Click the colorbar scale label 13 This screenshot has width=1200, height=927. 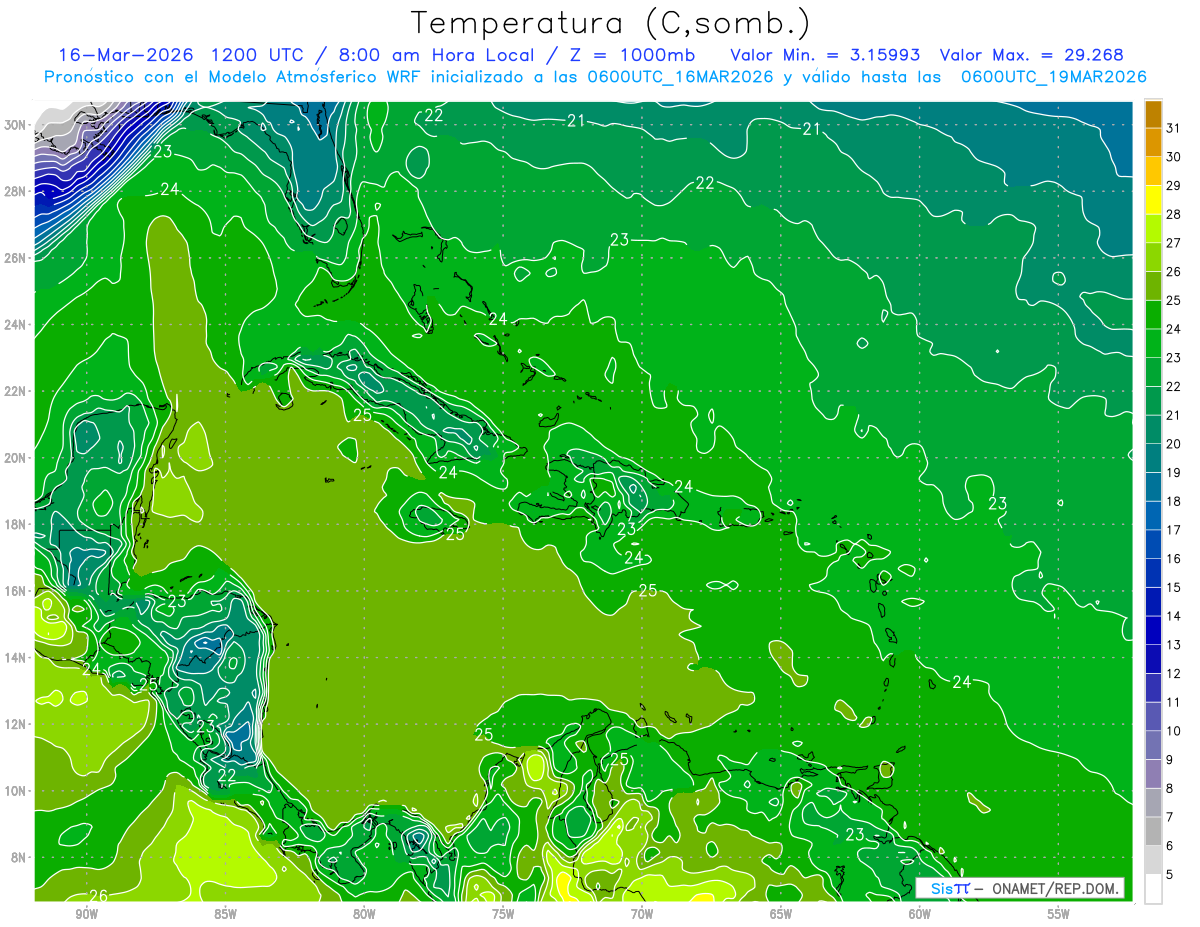pyautogui.click(x=1174, y=645)
